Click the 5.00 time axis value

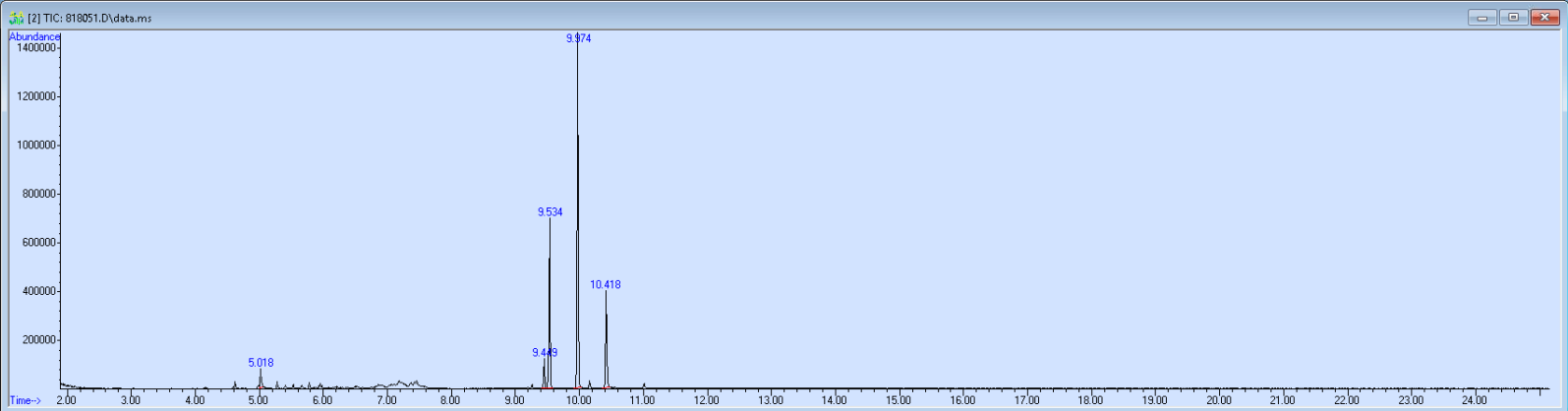point(258,400)
